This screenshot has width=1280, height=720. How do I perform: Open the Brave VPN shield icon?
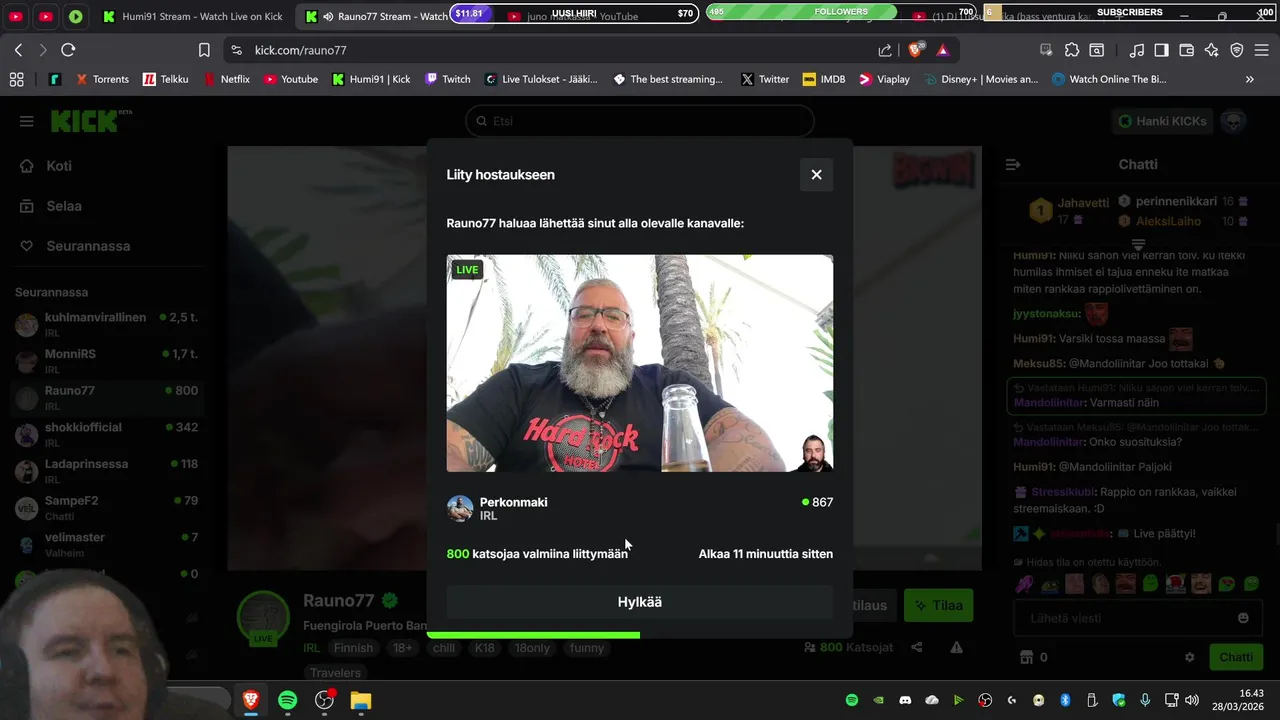[x=1237, y=50]
